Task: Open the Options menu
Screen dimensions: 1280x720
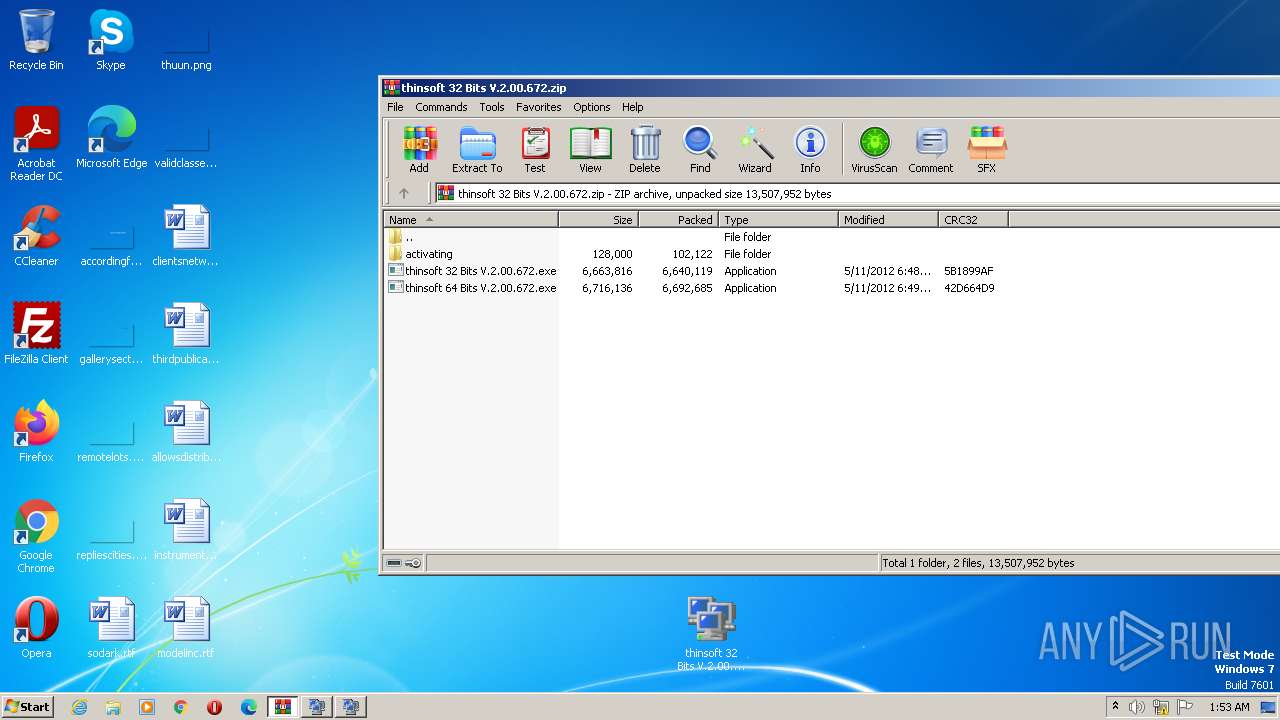Action: [x=591, y=107]
